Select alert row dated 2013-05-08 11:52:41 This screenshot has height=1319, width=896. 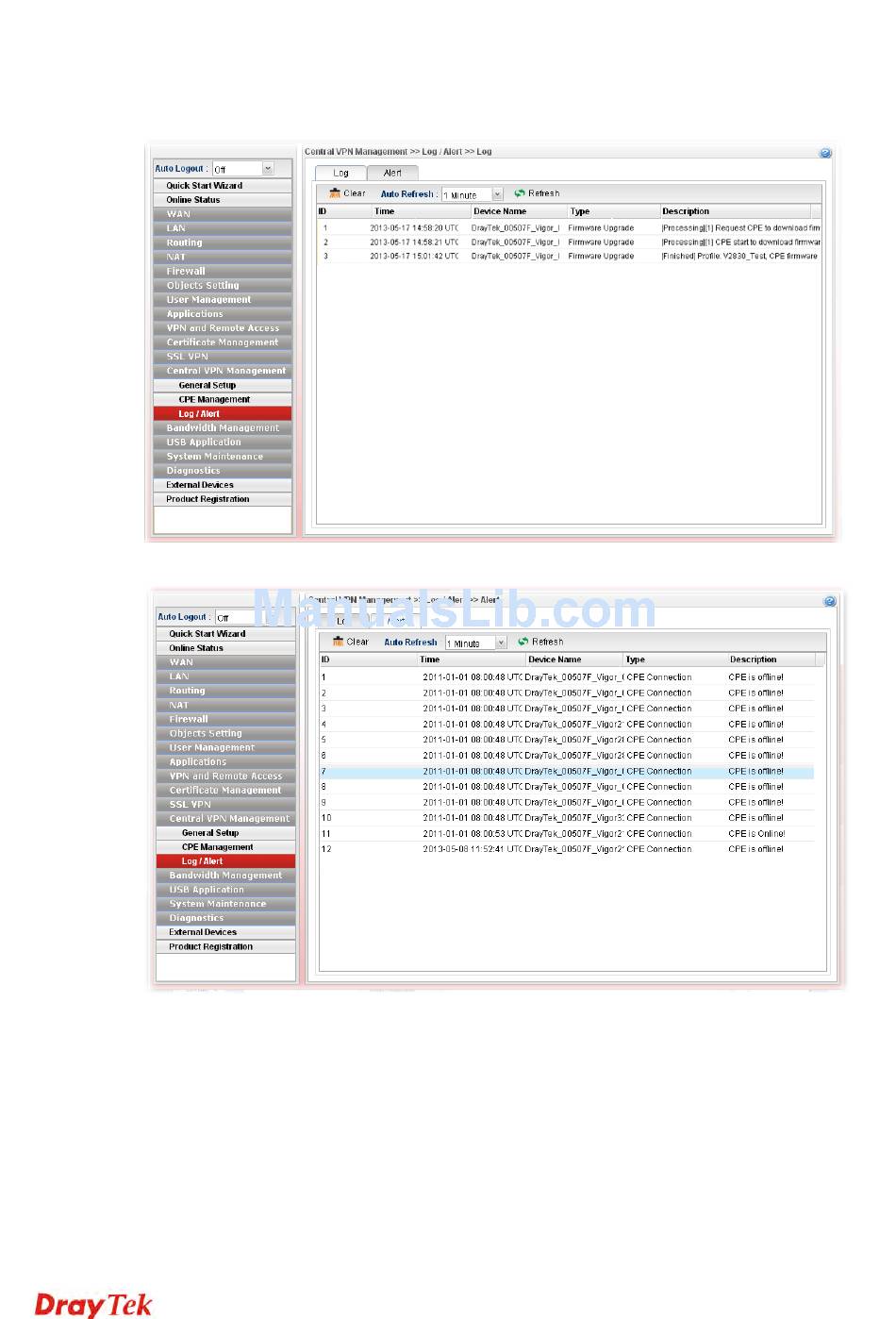(567, 849)
